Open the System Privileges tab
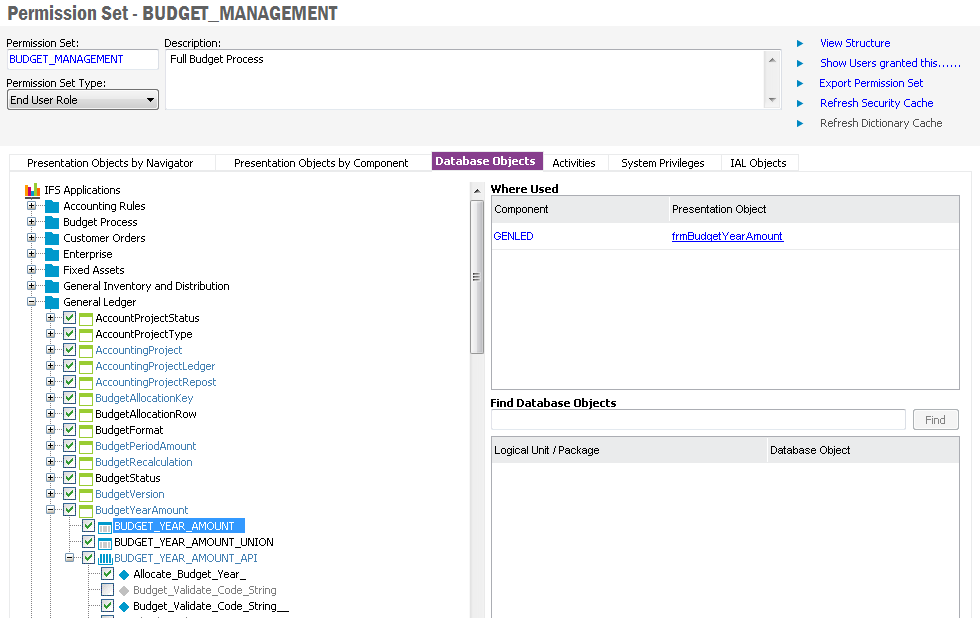 pyautogui.click(x=662, y=163)
